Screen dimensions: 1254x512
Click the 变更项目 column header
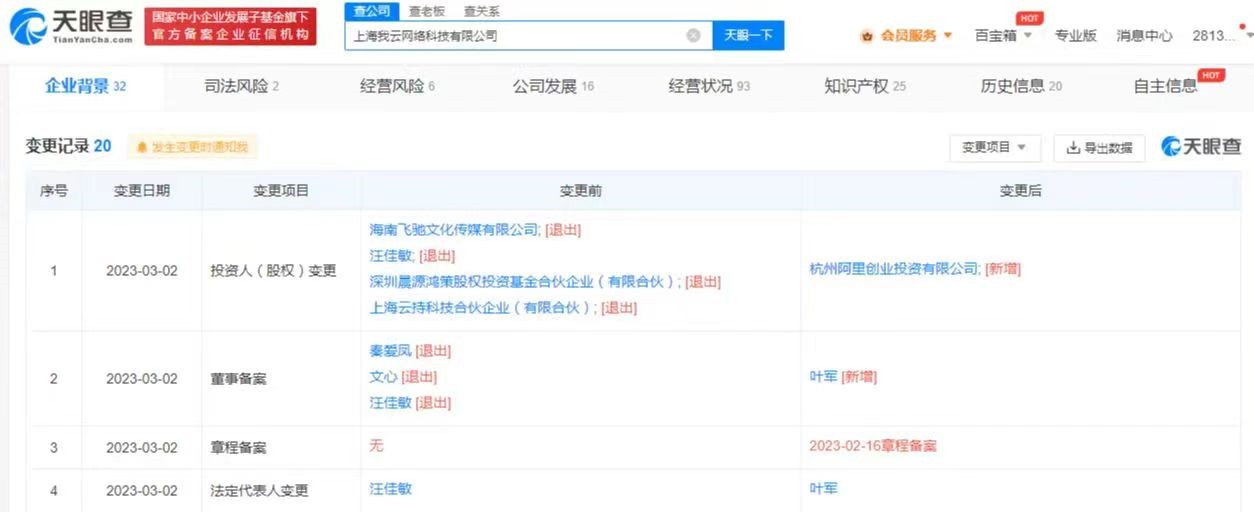tap(281, 190)
